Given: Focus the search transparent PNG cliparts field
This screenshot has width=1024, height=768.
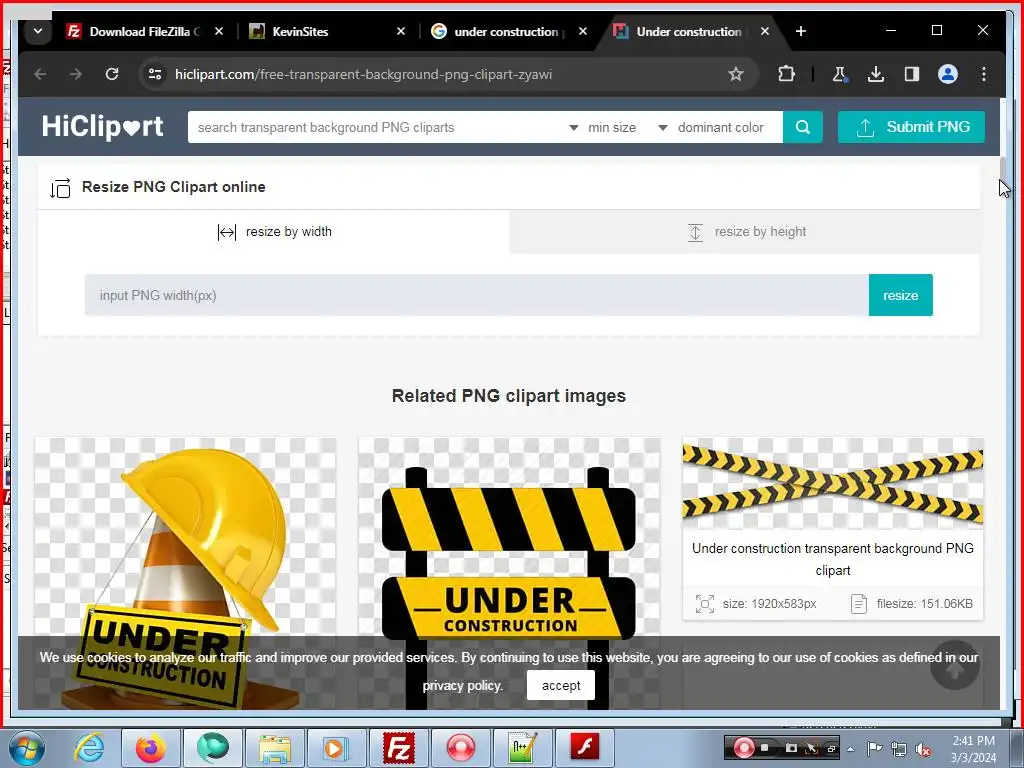Looking at the screenshot, I should [x=376, y=127].
